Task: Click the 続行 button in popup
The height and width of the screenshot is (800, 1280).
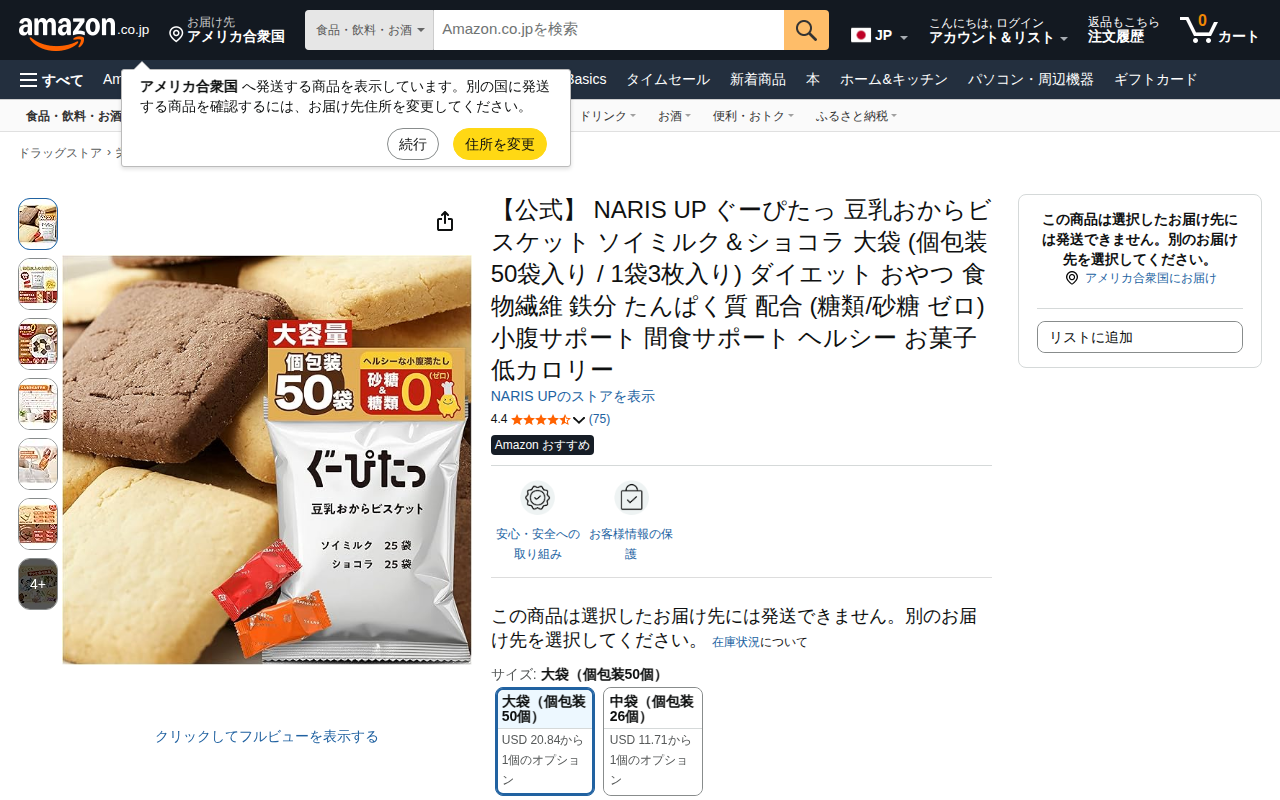Action: point(413,144)
